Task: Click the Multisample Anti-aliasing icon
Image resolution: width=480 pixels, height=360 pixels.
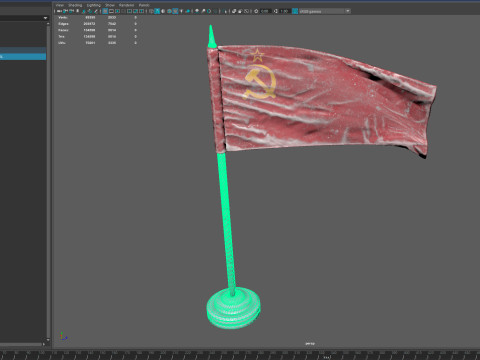Action: pos(209,11)
